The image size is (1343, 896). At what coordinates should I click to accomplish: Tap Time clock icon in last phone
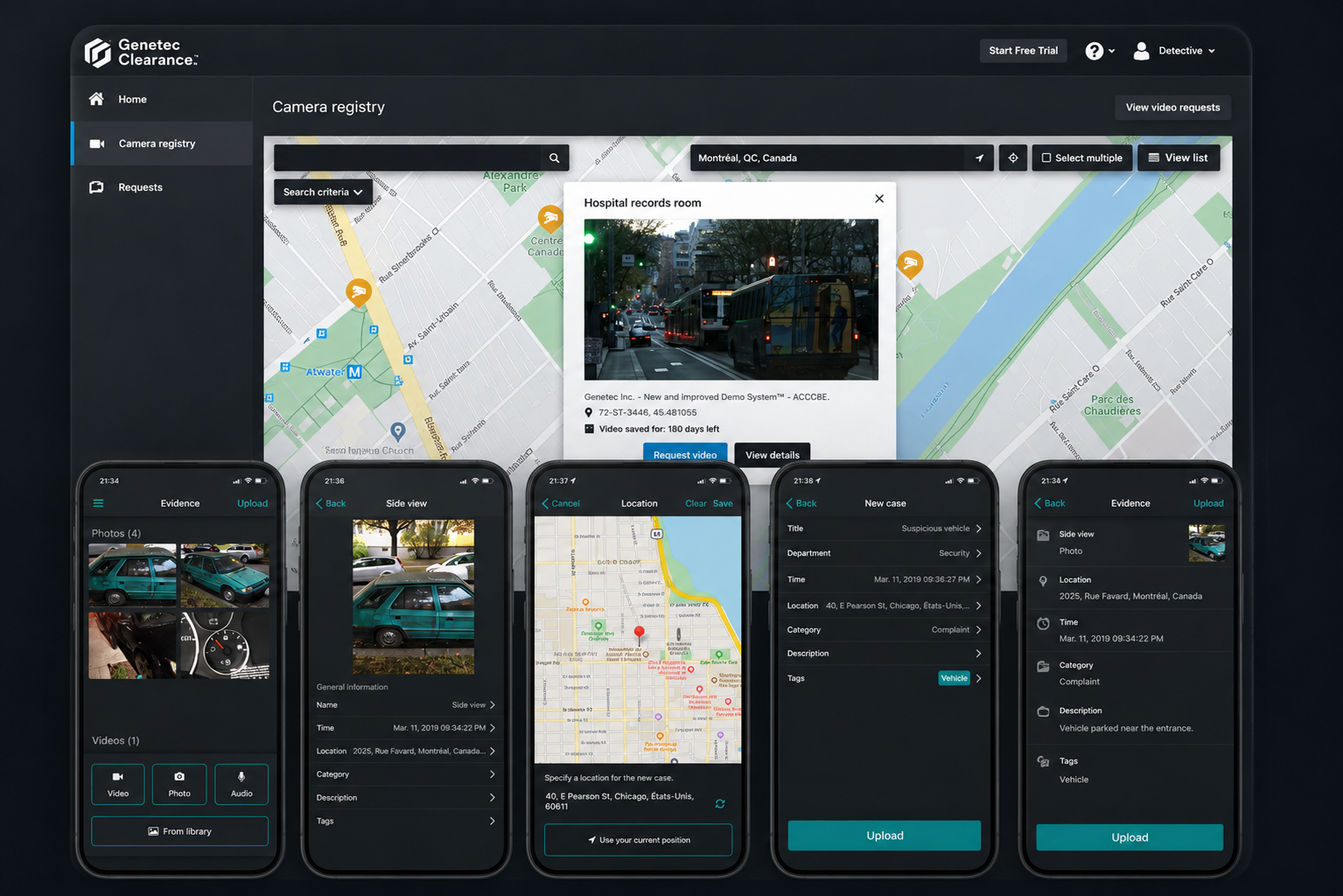click(x=1043, y=624)
